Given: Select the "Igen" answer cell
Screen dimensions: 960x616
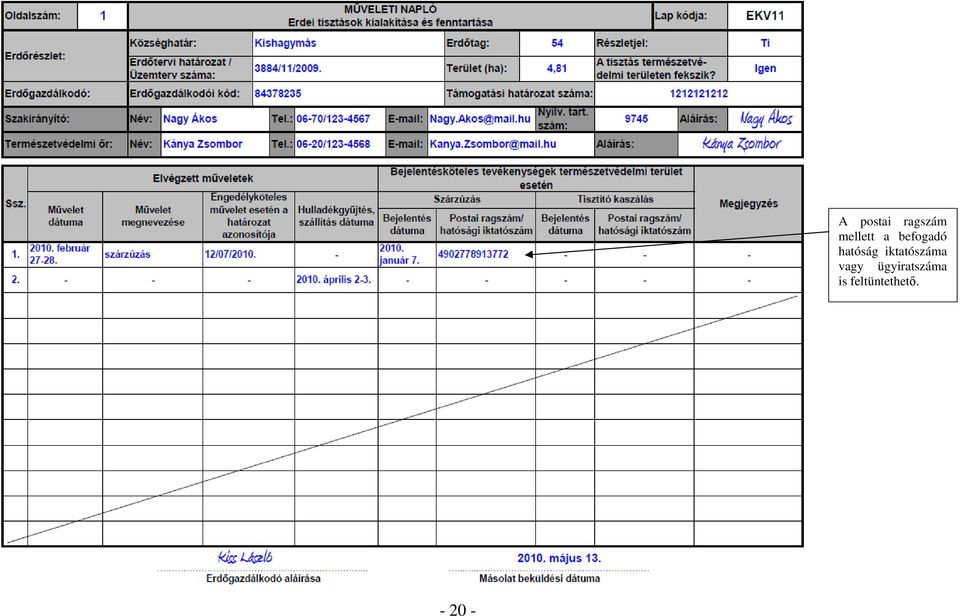Looking at the screenshot, I should (765, 69).
